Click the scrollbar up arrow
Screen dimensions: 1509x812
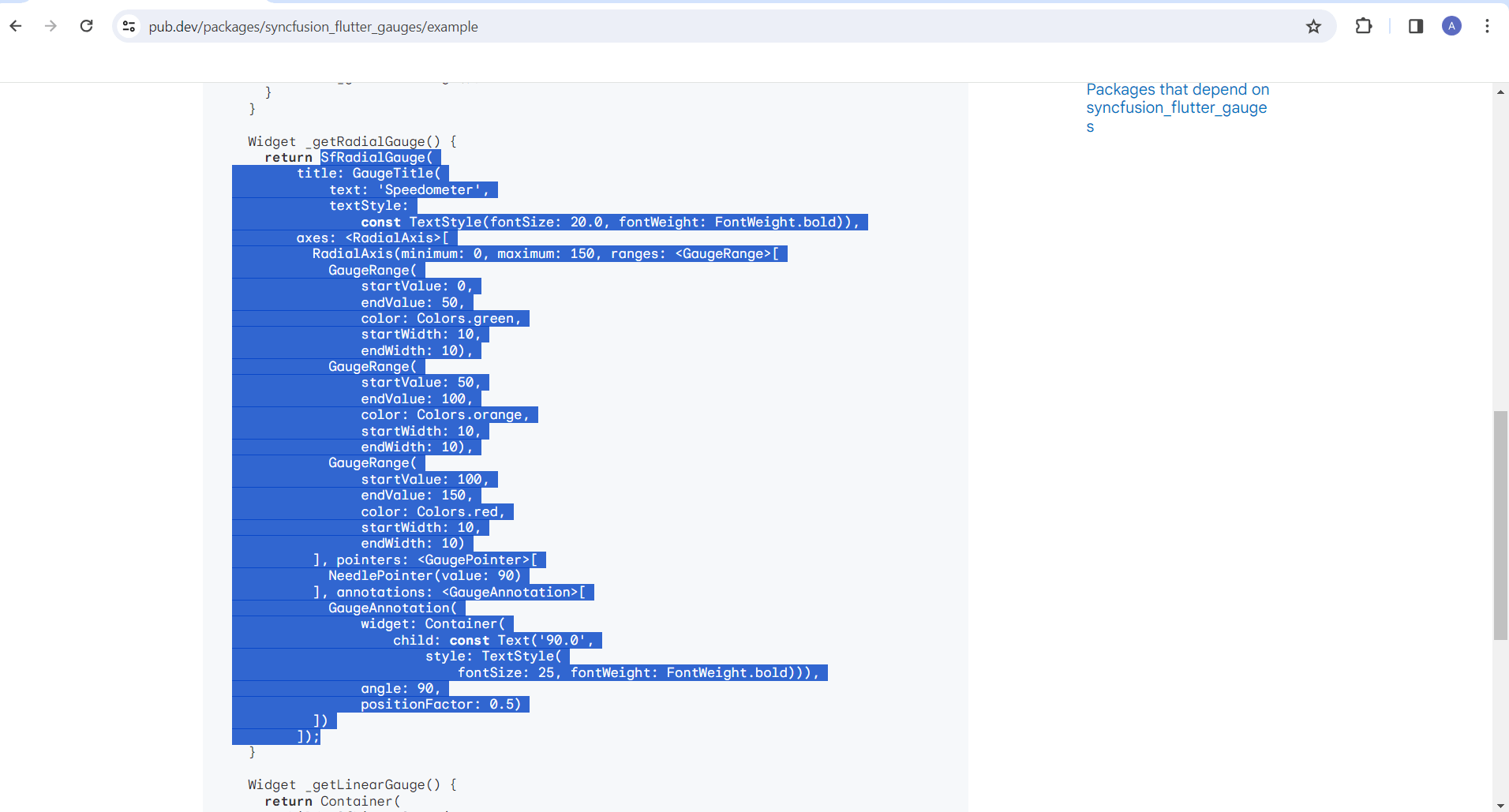pyautogui.click(x=1500, y=92)
